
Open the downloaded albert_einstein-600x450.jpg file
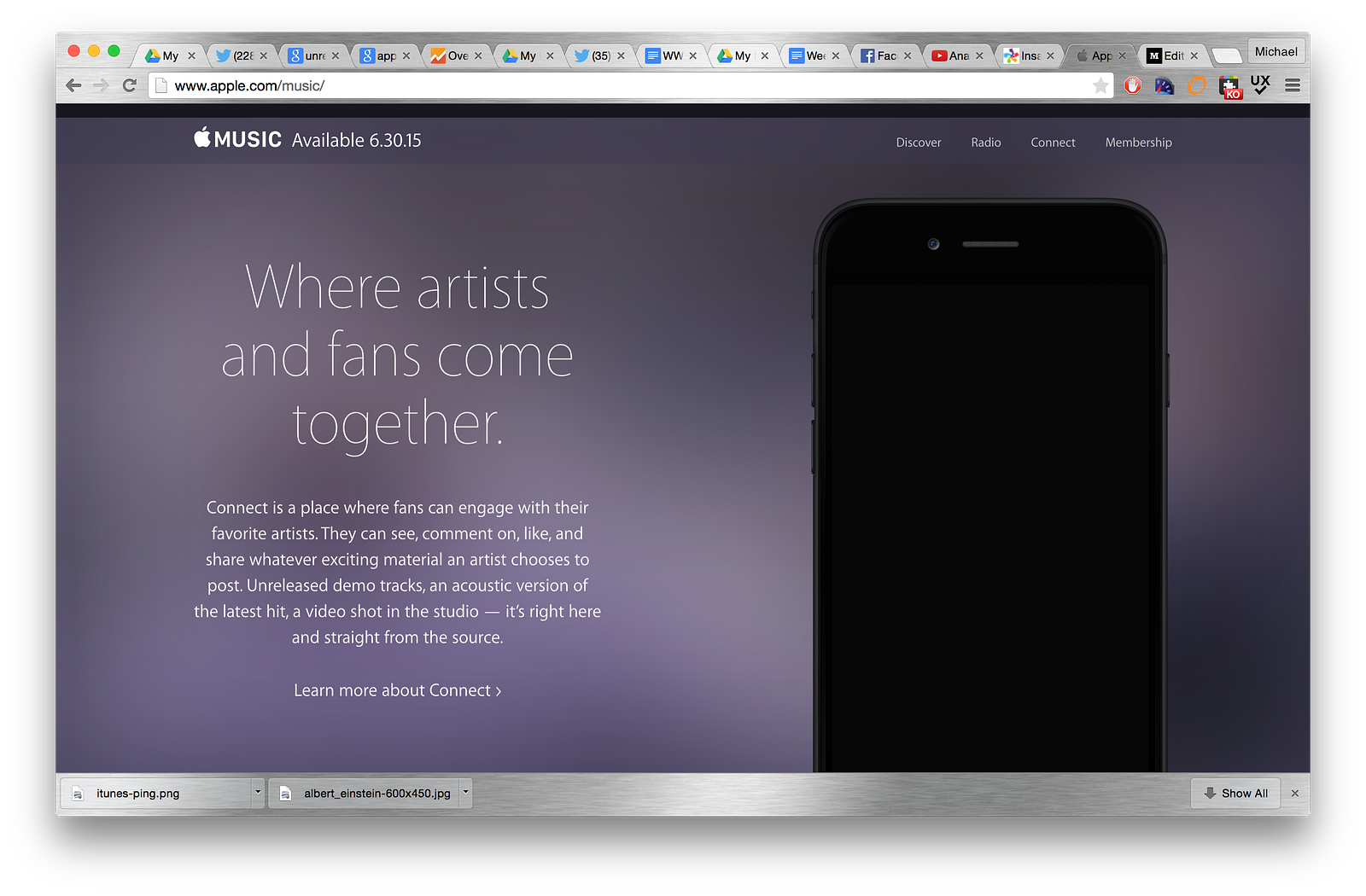click(x=365, y=793)
